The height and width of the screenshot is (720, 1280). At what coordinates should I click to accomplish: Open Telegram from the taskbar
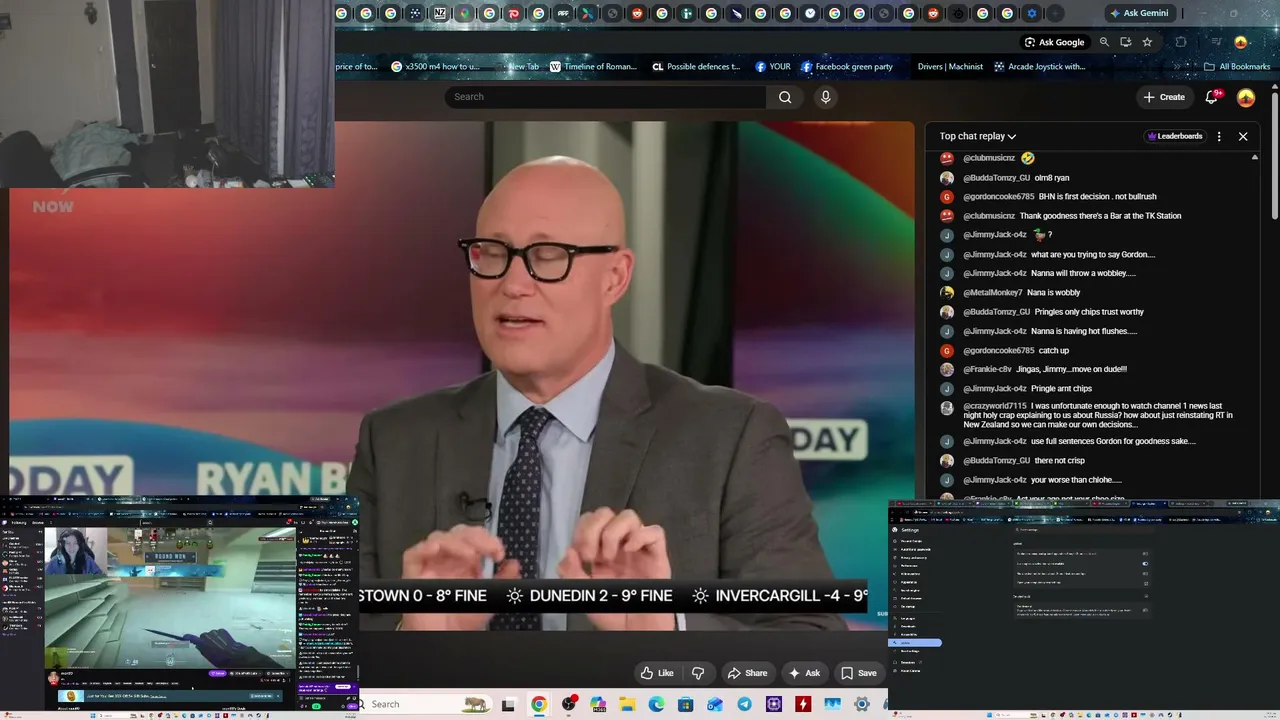click(744, 705)
